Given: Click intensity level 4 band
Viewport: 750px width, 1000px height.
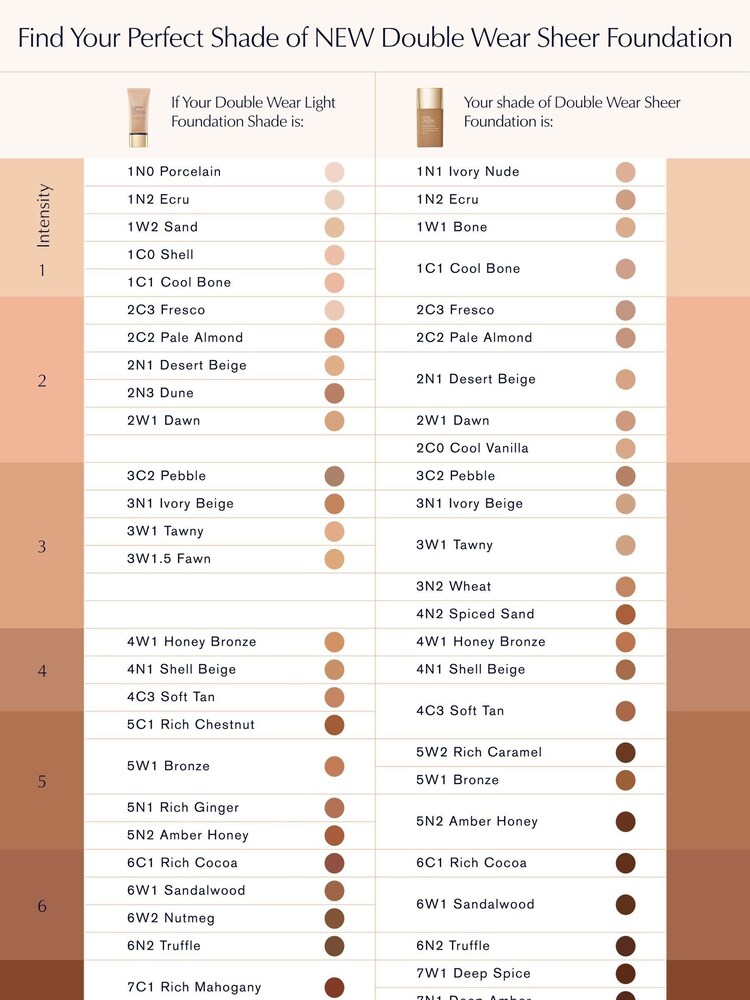Looking at the screenshot, I should [x=41, y=670].
